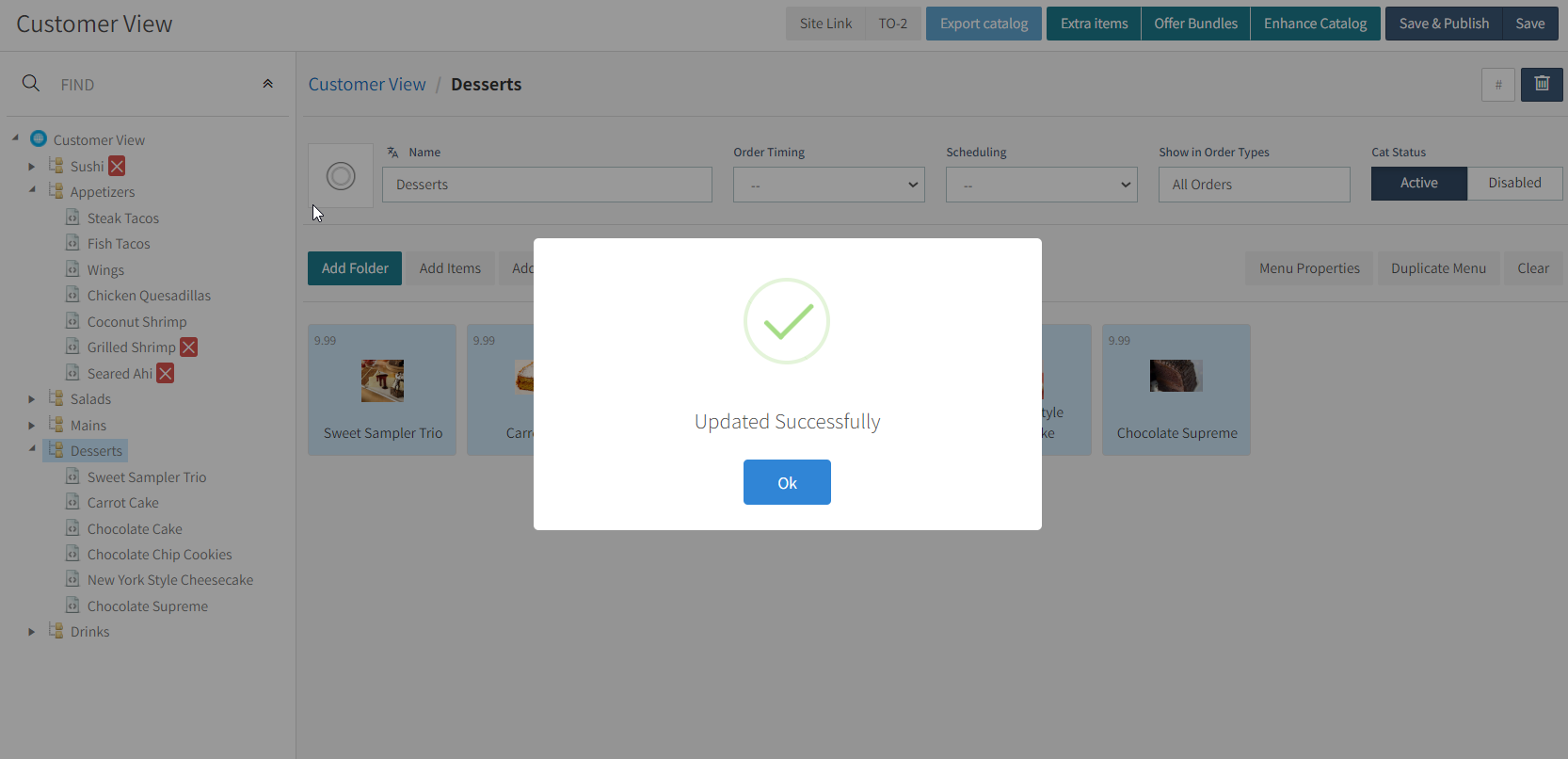
Task: Click the Customer View breadcrumb link
Action: coord(367,85)
